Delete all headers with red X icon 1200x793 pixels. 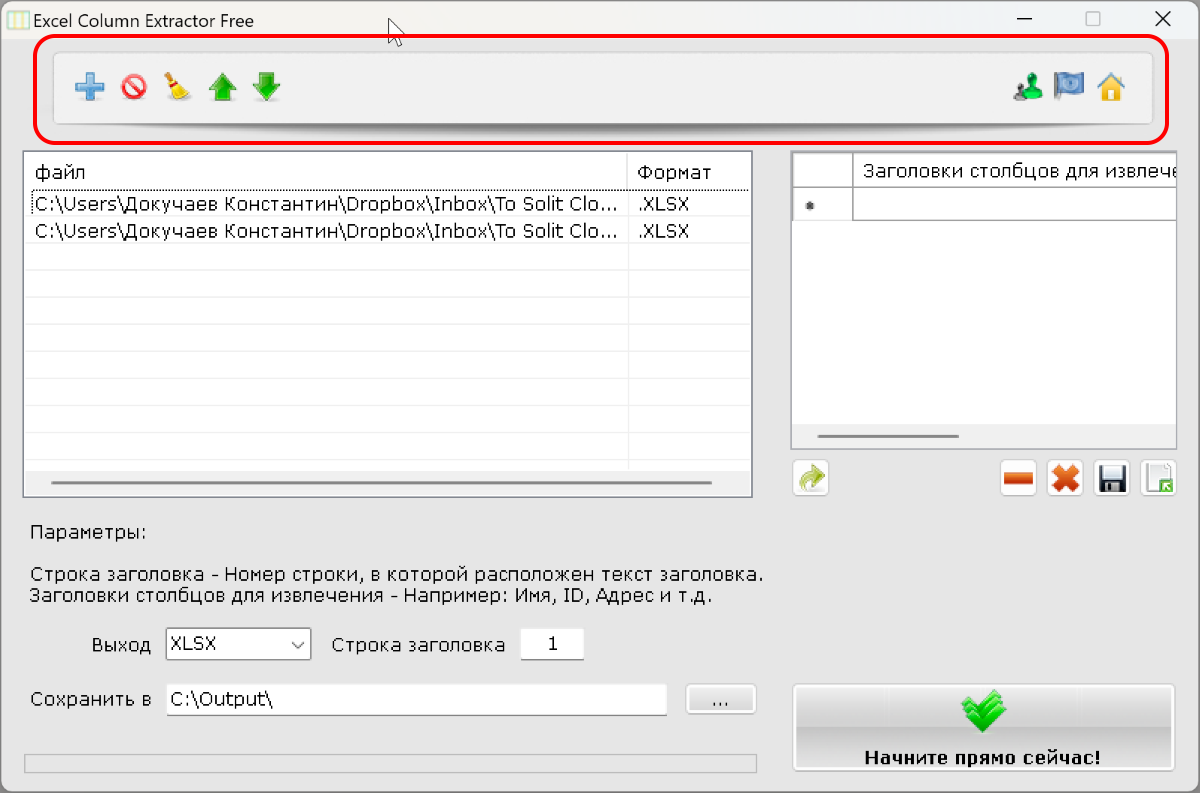tap(1065, 479)
